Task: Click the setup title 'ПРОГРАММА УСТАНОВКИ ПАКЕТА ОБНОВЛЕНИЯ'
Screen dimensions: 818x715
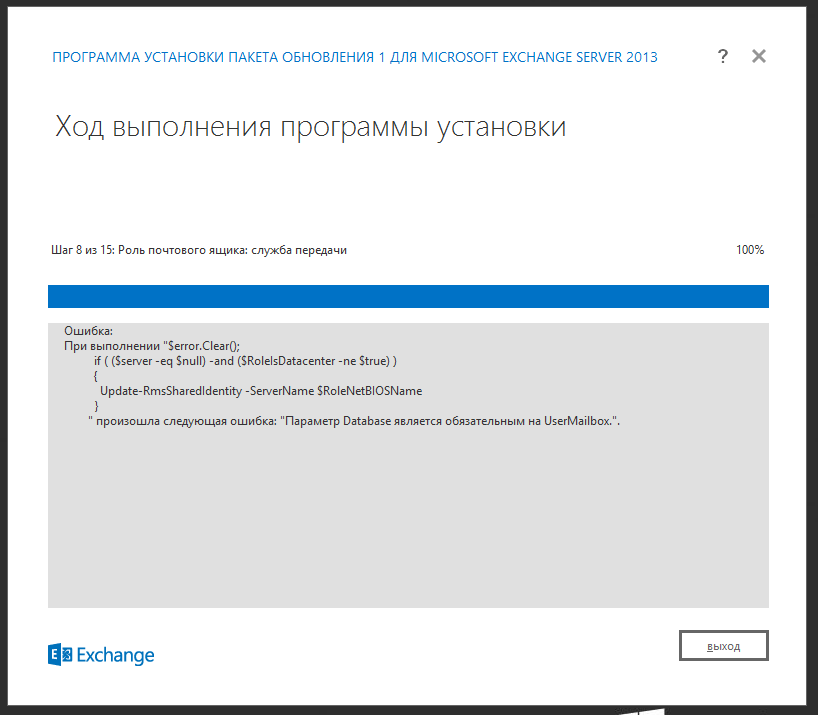Action: coord(355,57)
